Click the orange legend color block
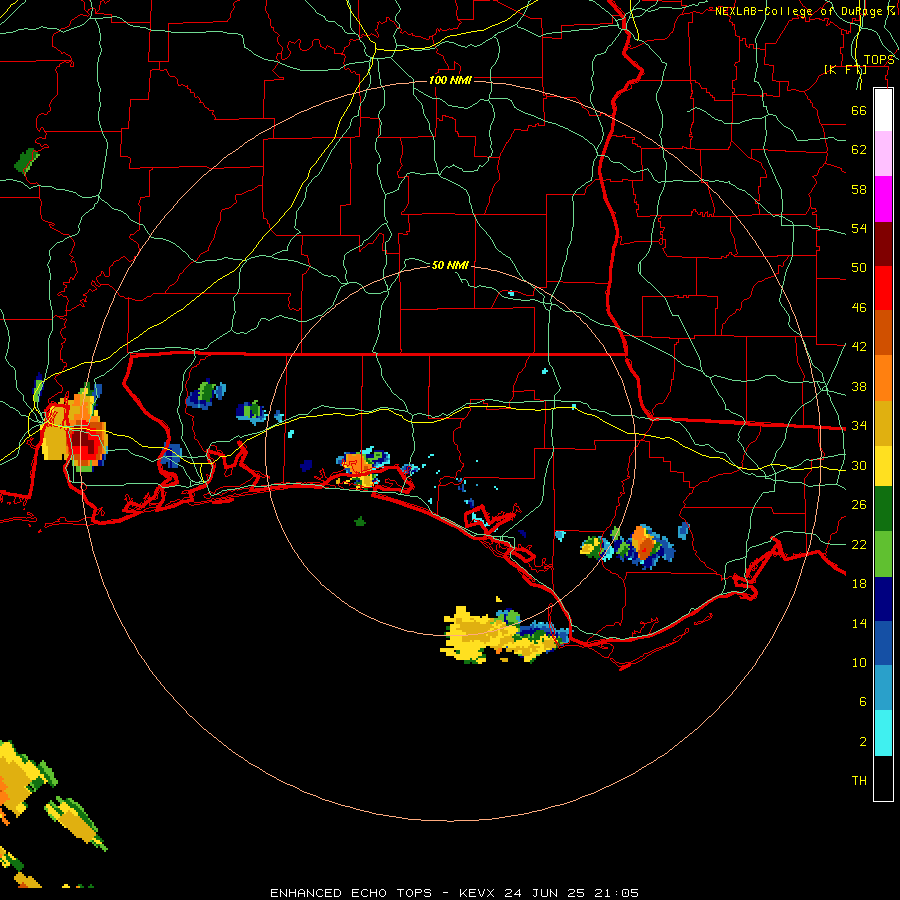Screen dimensions: 900x900 (883, 378)
